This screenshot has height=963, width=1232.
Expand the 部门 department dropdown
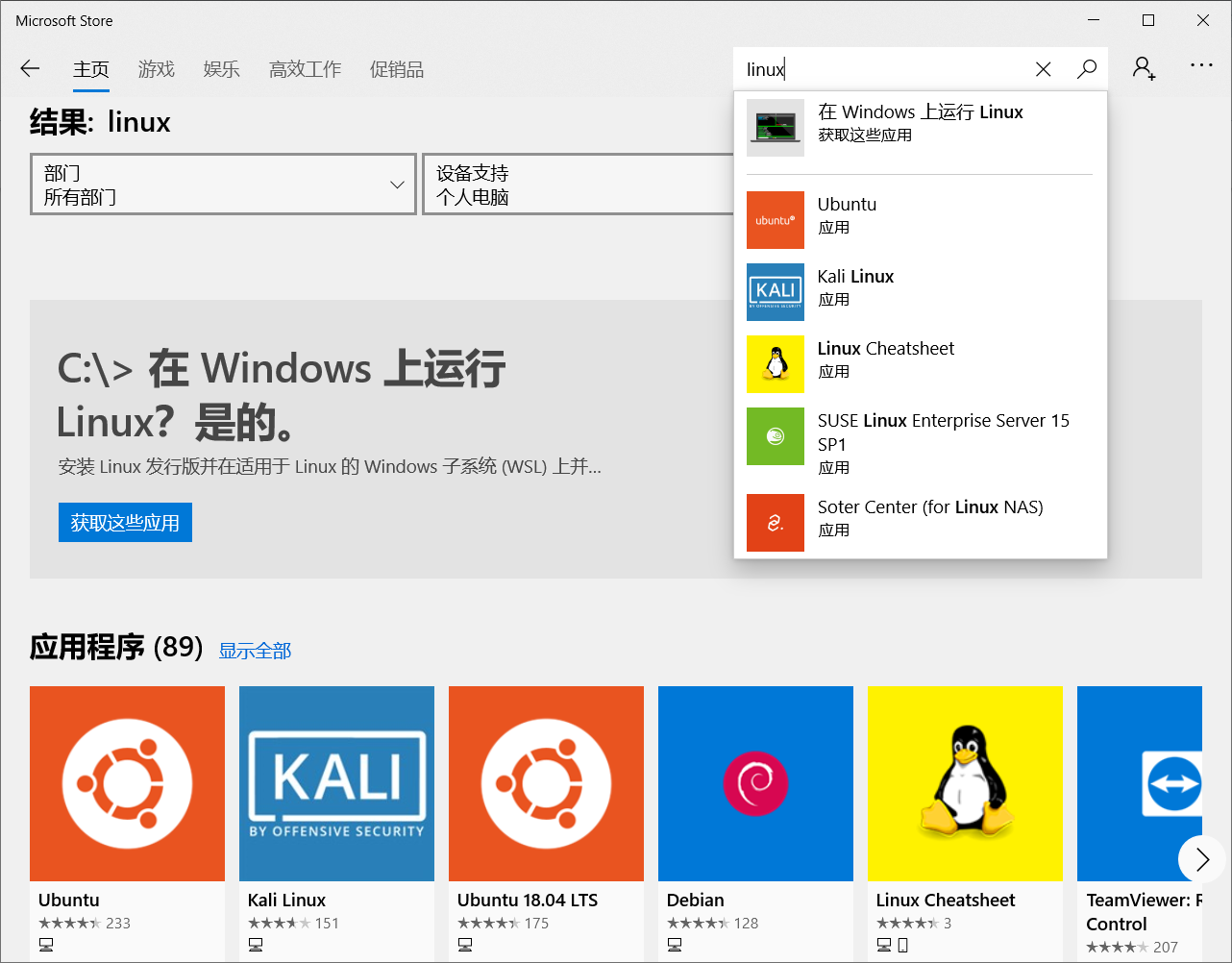(x=223, y=185)
